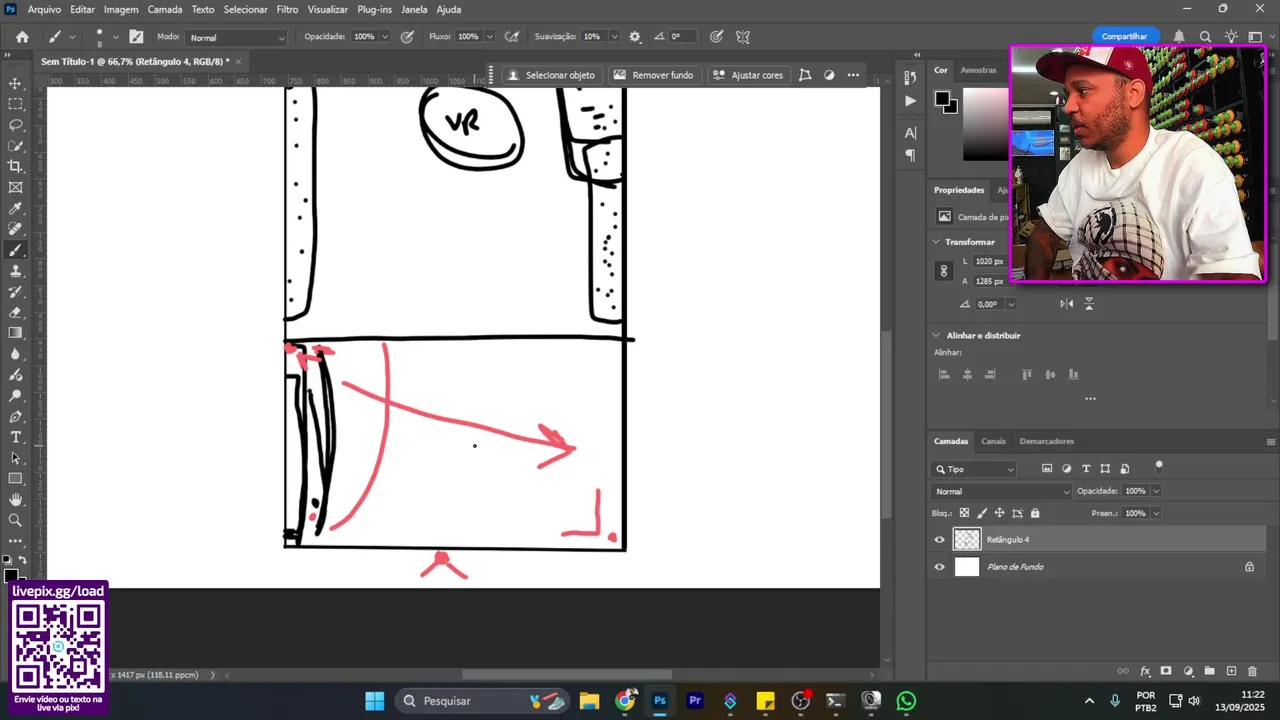Create new adjustment layer

pyautogui.click(x=1188, y=671)
